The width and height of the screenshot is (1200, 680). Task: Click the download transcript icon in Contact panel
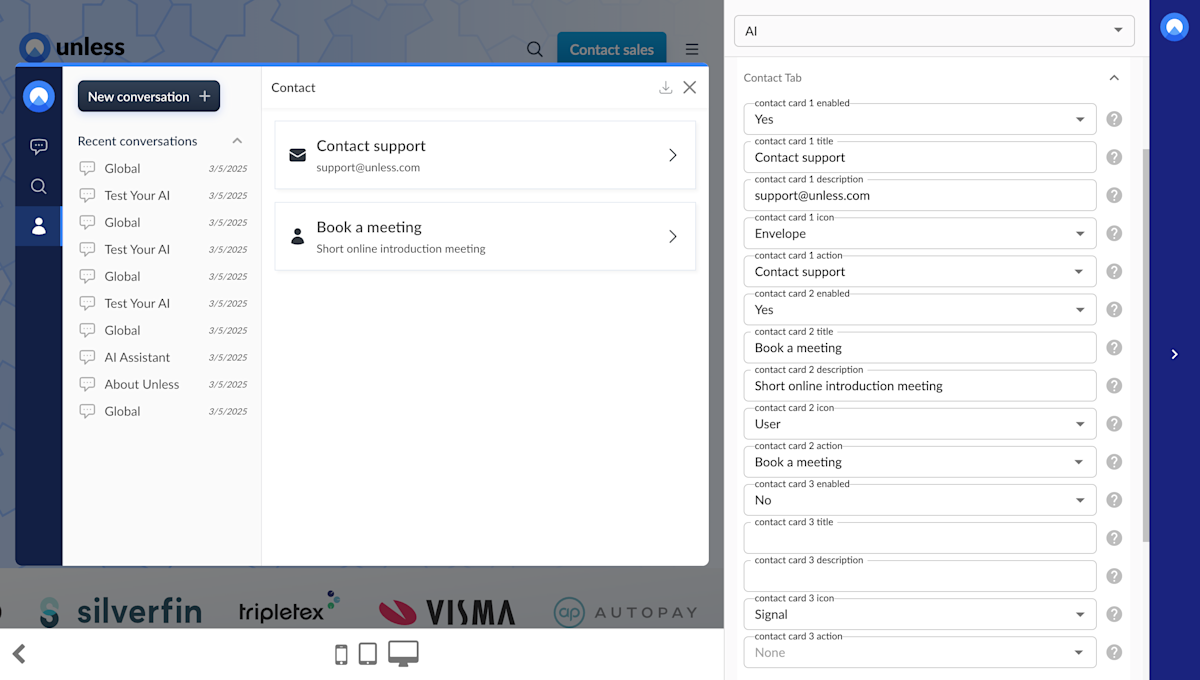pos(665,87)
